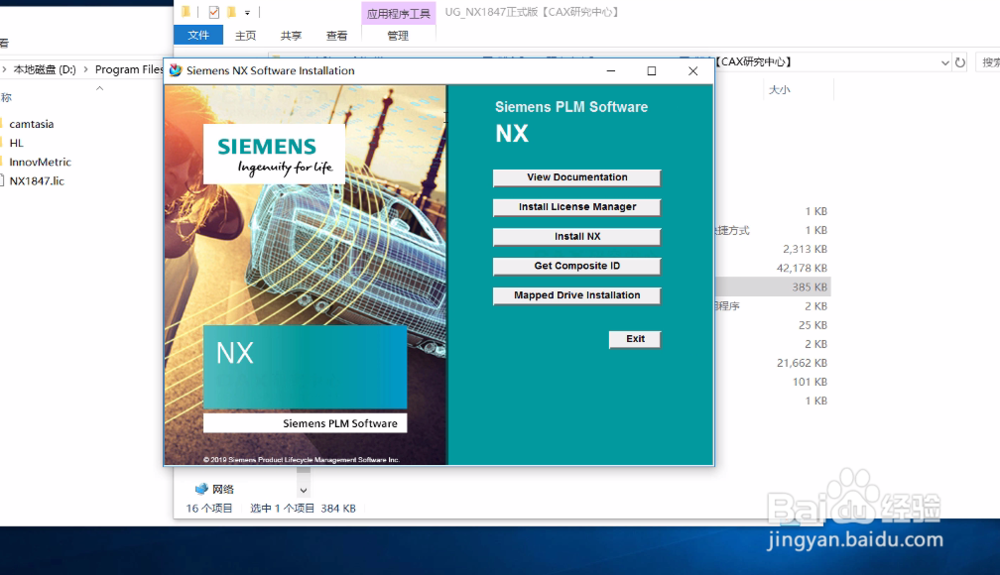Select the highlighted 385 KB file row

(x=772, y=287)
